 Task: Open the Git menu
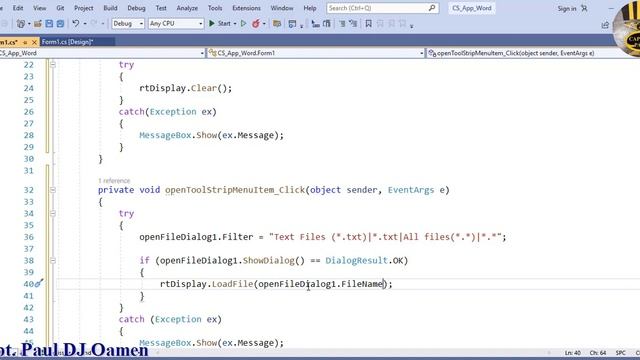pyautogui.click(x=60, y=8)
